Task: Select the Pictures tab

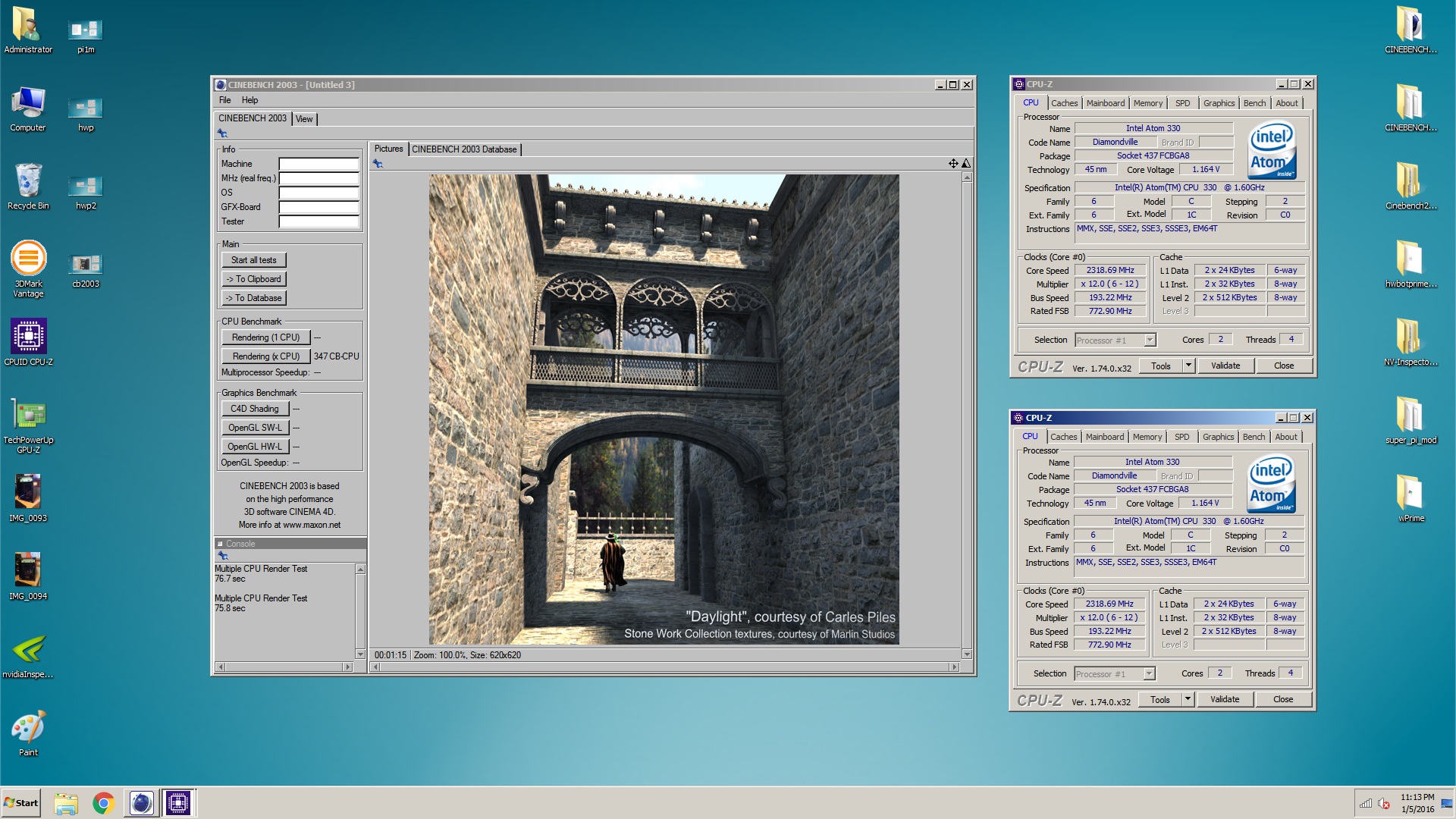Action: (x=388, y=149)
